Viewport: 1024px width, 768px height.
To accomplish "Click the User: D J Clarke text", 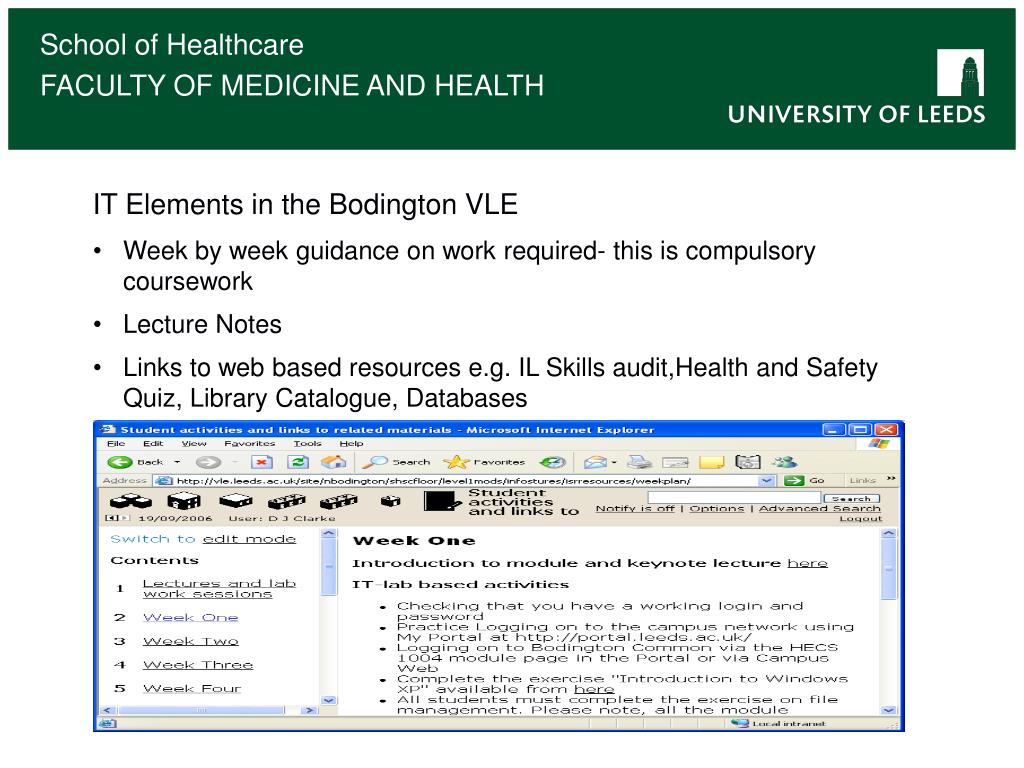I will (x=281, y=519).
